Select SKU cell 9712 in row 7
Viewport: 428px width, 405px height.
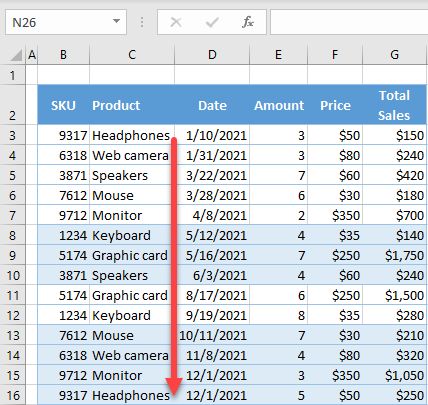coord(64,215)
